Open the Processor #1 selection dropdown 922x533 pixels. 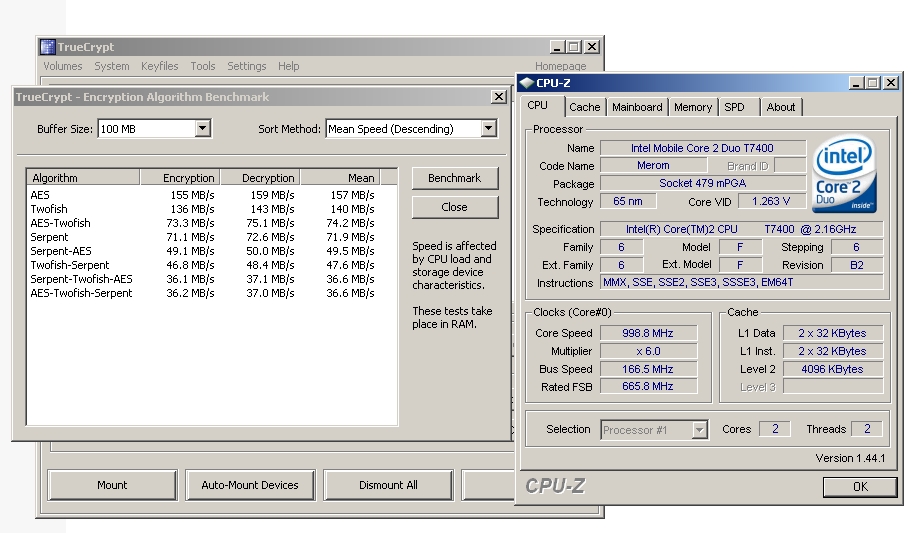pyautogui.click(x=699, y=430)
